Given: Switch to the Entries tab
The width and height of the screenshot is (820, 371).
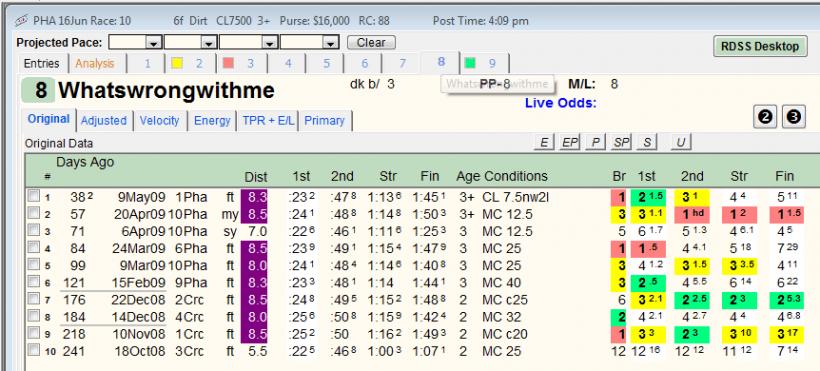Looking at the screenshot, I should (x=42, y=64).
